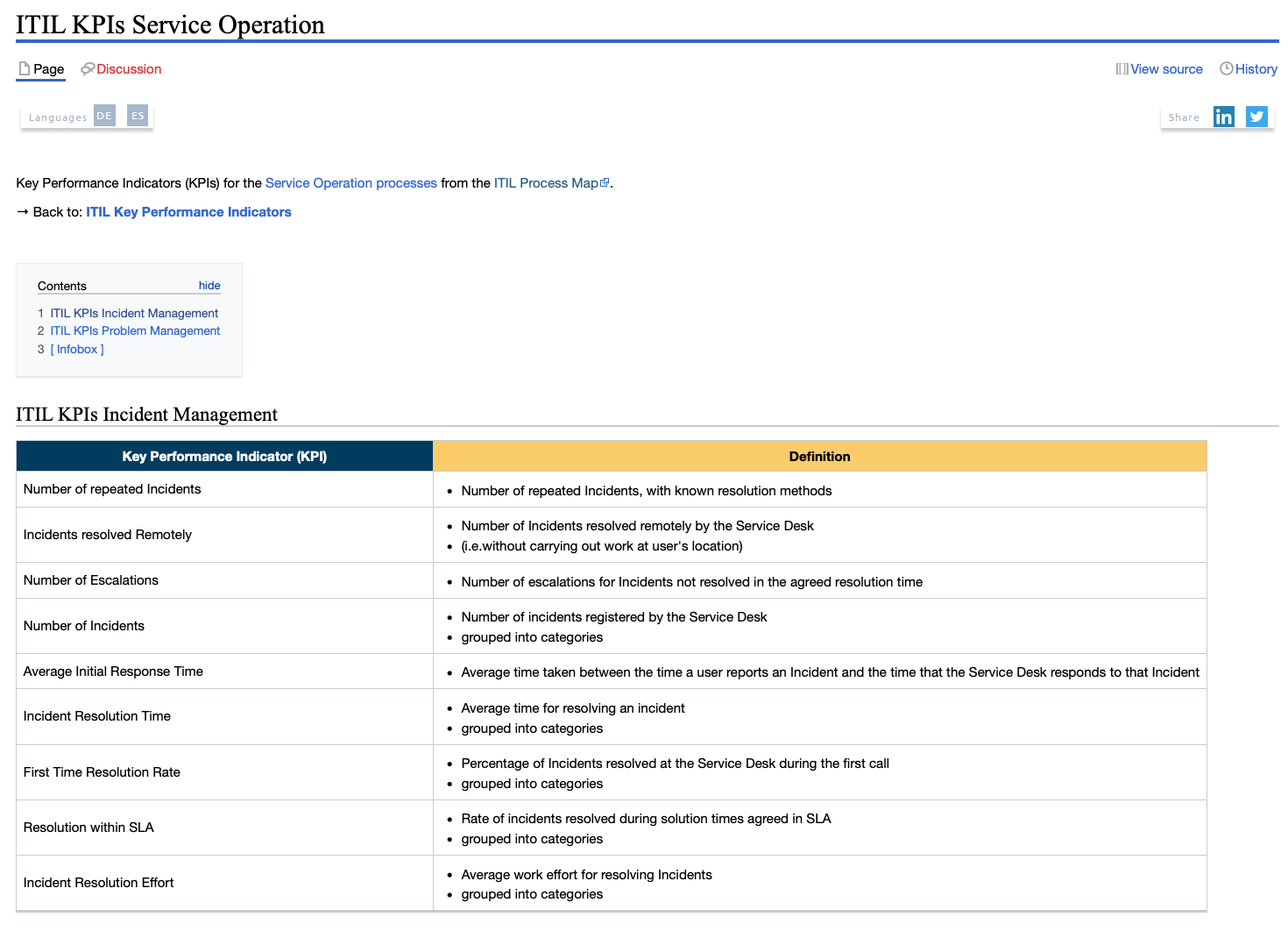Switch language to ES
This screenshot has height=938, width=1288.
tap(138, 116)
